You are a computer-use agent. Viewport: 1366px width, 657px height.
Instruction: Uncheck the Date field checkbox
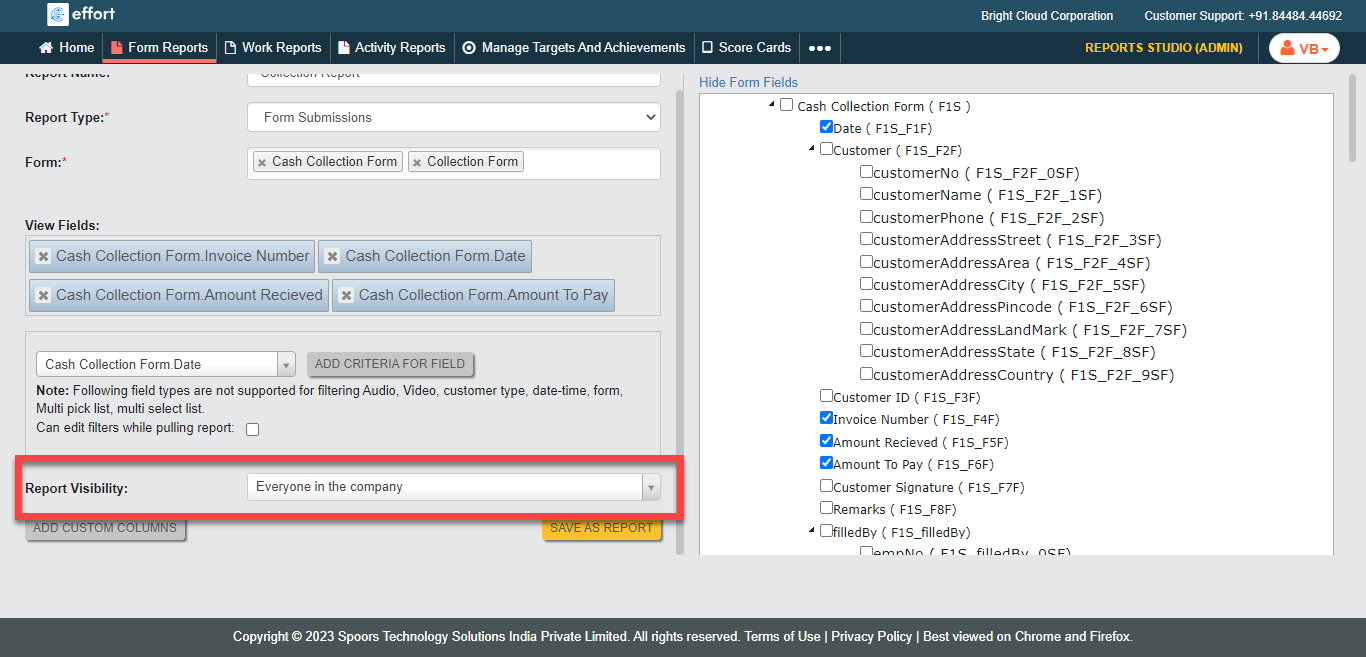pos(826,128)
